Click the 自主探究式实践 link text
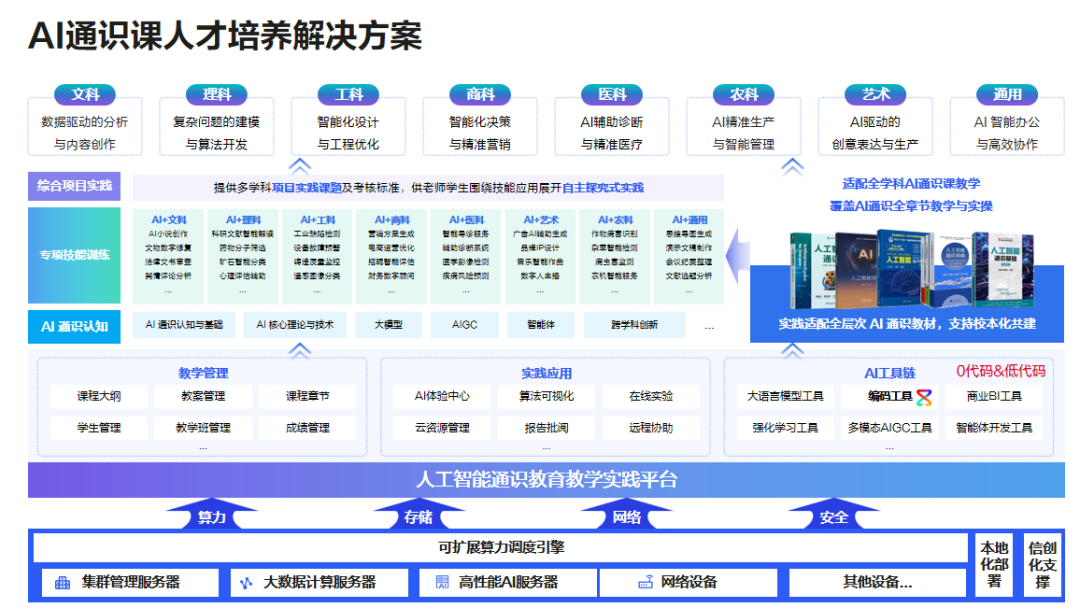Screen dimensions: 1080x608 (603, 188)
